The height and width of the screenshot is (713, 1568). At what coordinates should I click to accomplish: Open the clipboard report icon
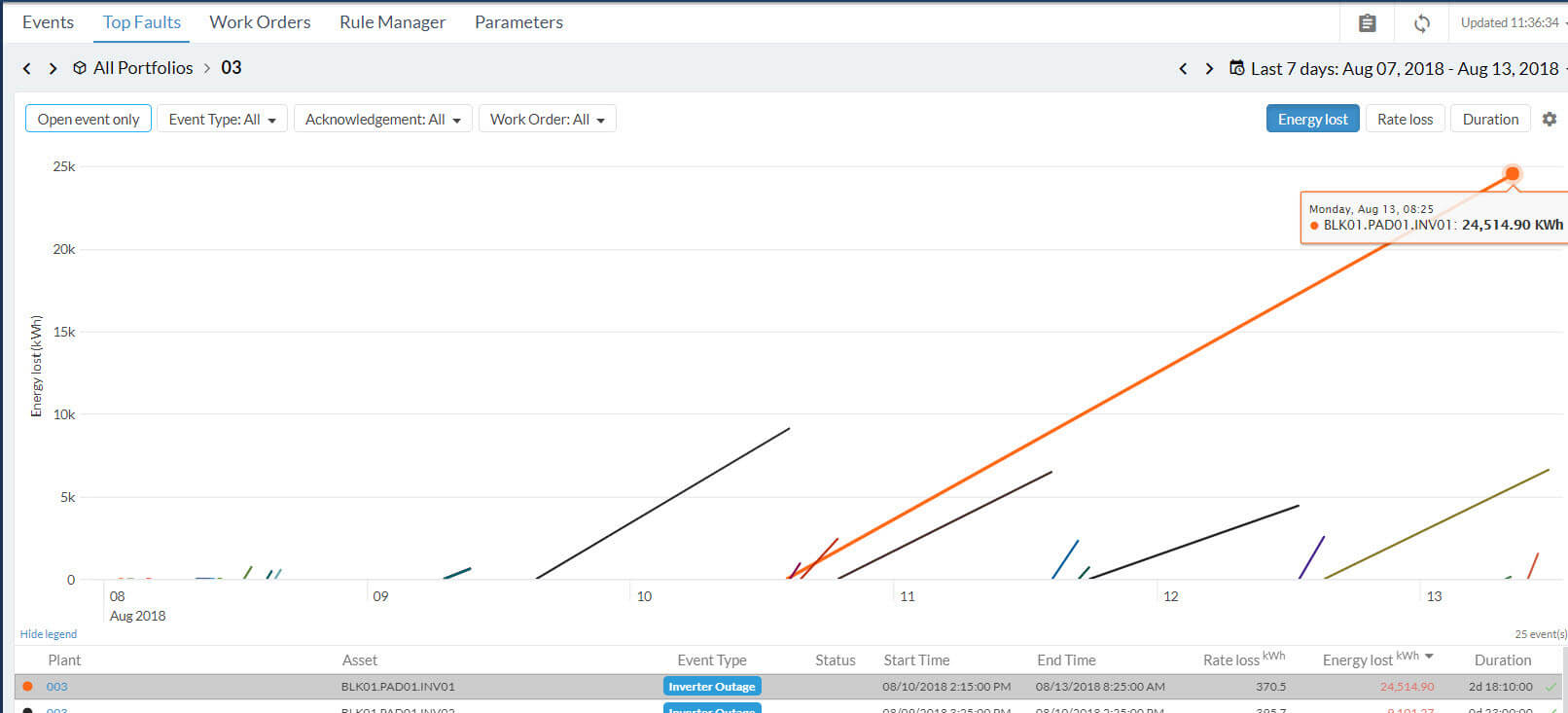coord(1367,22)
